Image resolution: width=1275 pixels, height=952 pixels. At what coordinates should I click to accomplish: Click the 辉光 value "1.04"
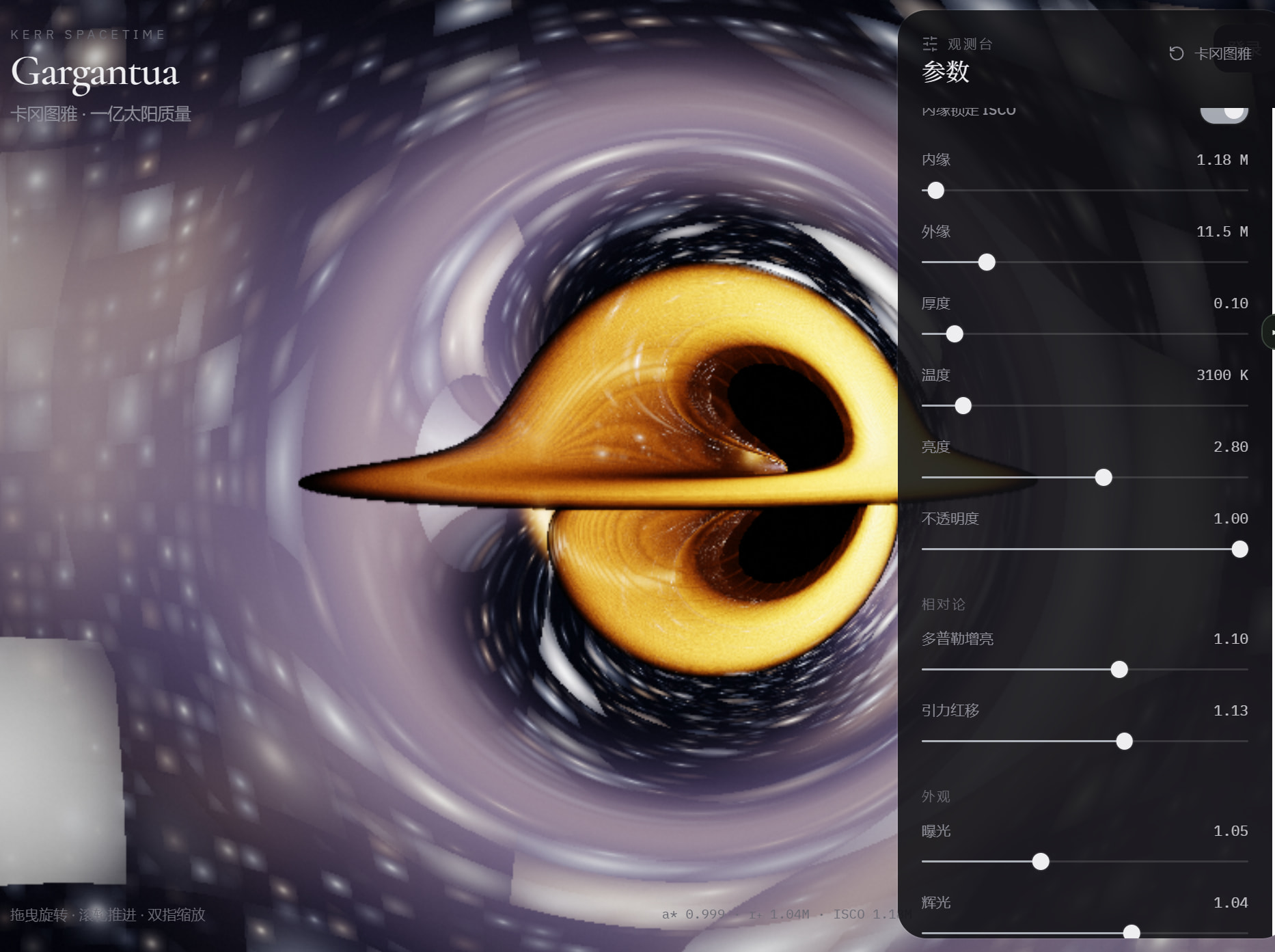click(x=1231, y=903)
